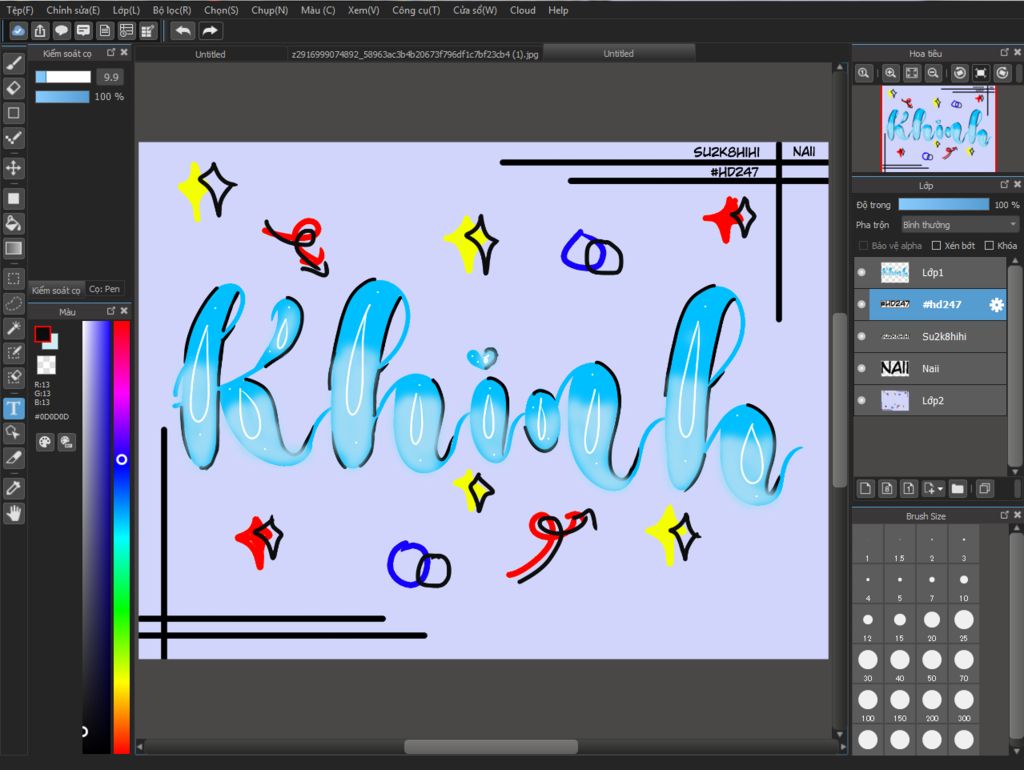Viewport: 1024px width, 770px height.
Task: Open the Pha trộn blending mode dropdown
Action: tap(959, 225)
